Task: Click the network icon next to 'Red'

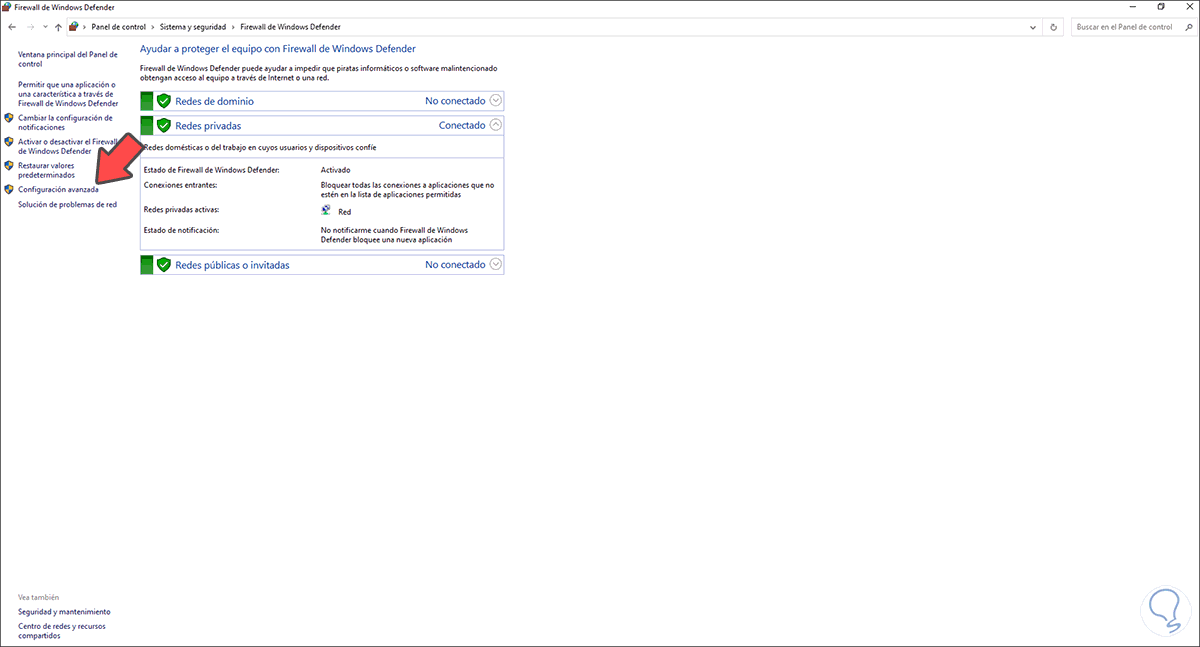Action: 326,211
